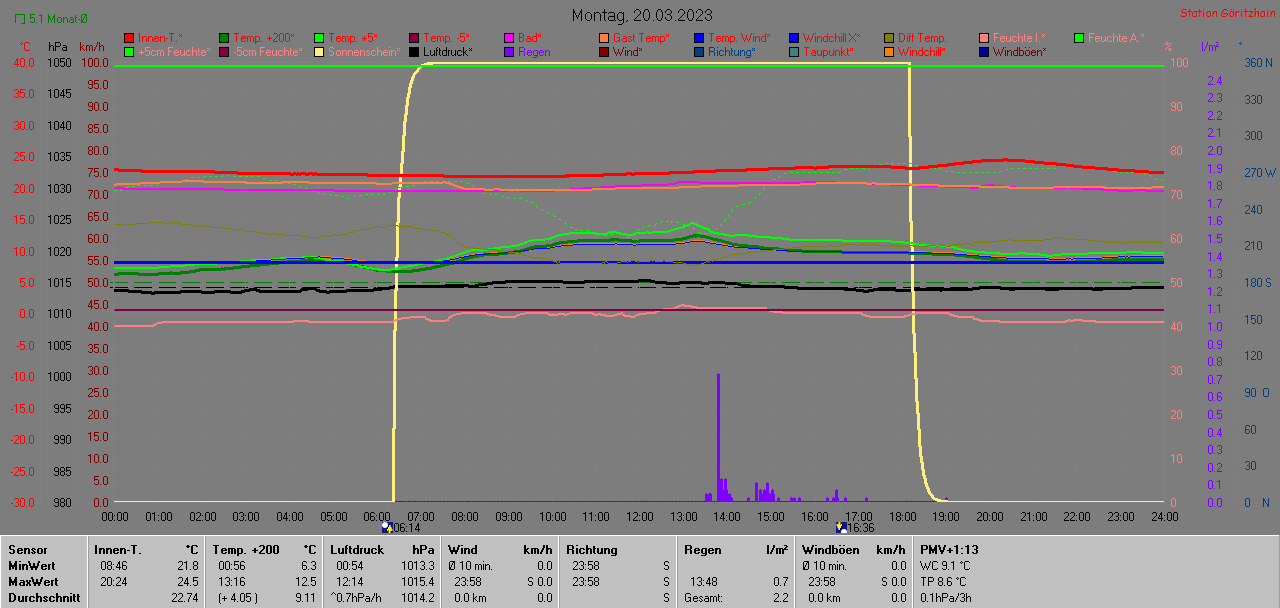Click the TP 8.6 °C reading
Viewport: 1280px width, 608px height.
944,581
